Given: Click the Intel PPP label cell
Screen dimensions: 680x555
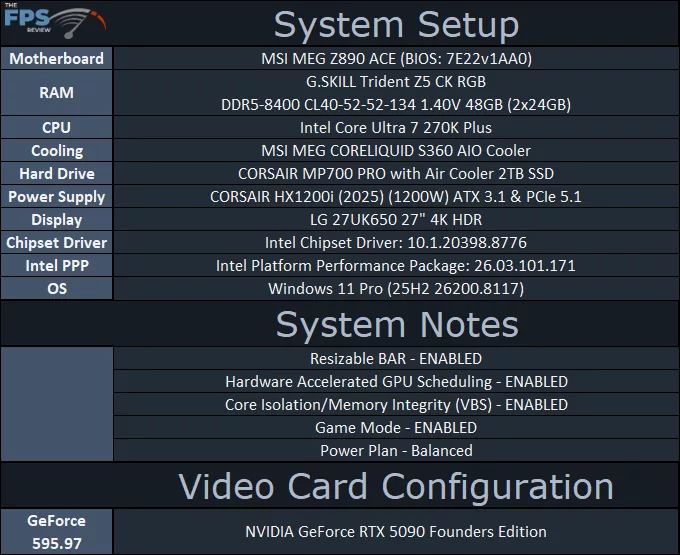Looking at the screenshot, I should pos(57,265).
